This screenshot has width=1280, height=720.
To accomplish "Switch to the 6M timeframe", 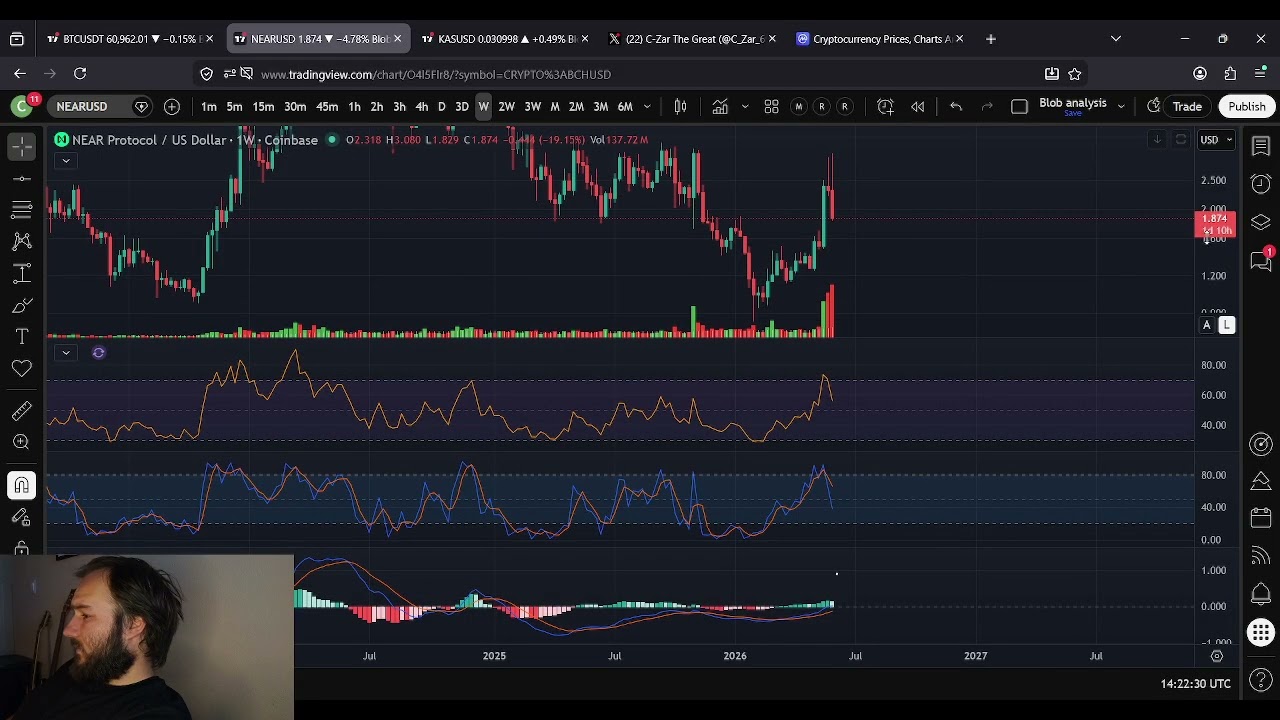I will (625, 107).
